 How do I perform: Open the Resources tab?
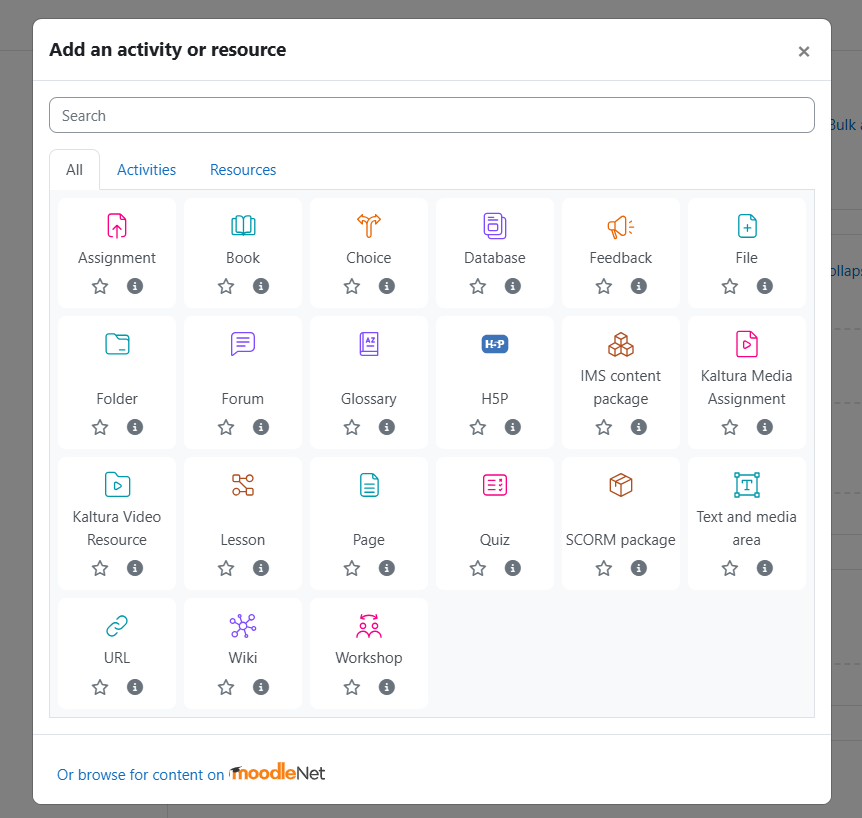point(243,170)
